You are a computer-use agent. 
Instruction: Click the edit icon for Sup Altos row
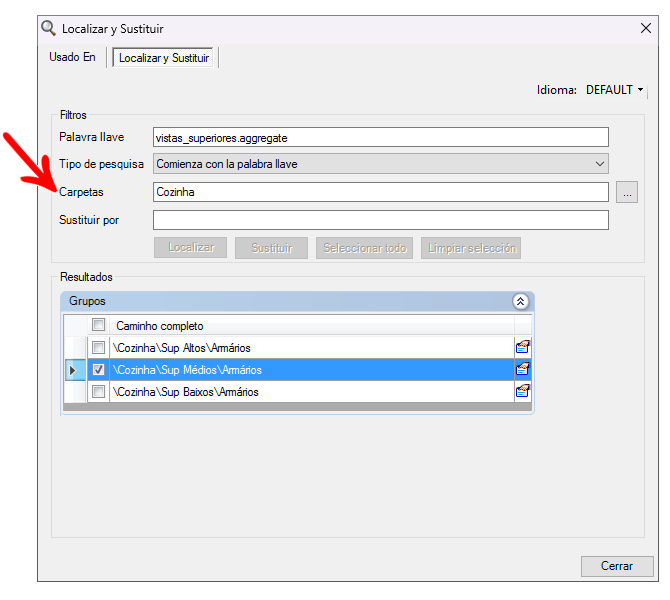(523, 347)
